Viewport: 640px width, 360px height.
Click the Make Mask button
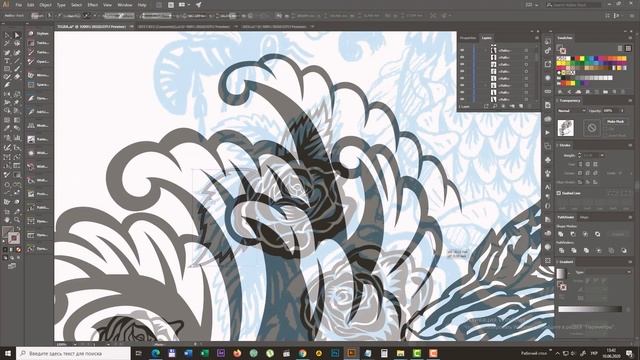616,122
